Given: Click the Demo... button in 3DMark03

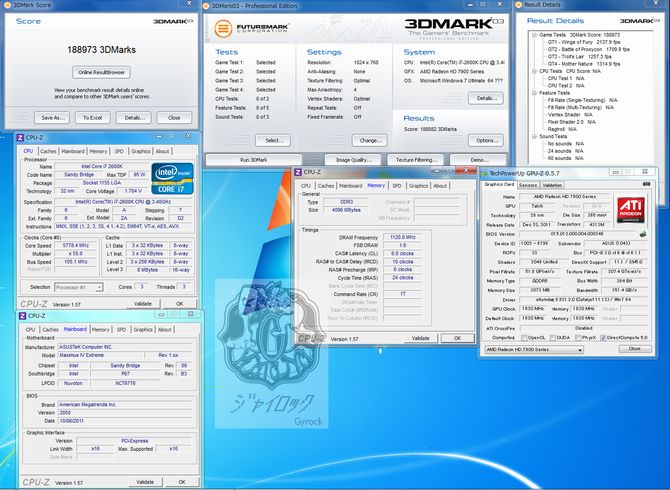Looking at the screenshot, I should pyautogui.click(x=478, y=160).
